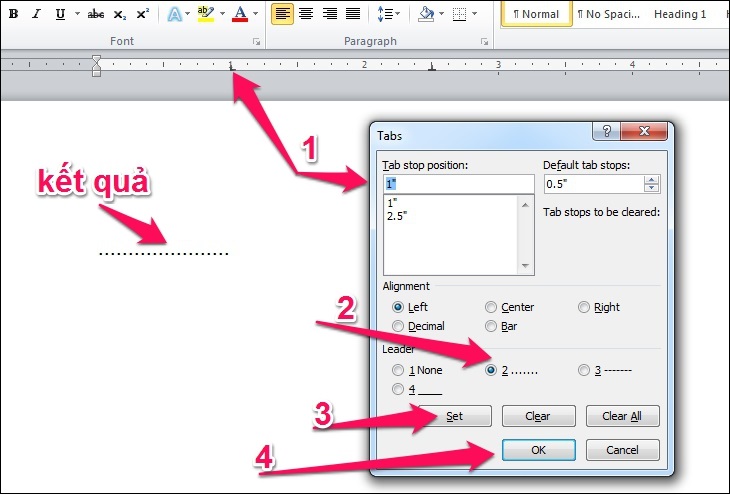Select Decimal alignment

click(418, 326)
